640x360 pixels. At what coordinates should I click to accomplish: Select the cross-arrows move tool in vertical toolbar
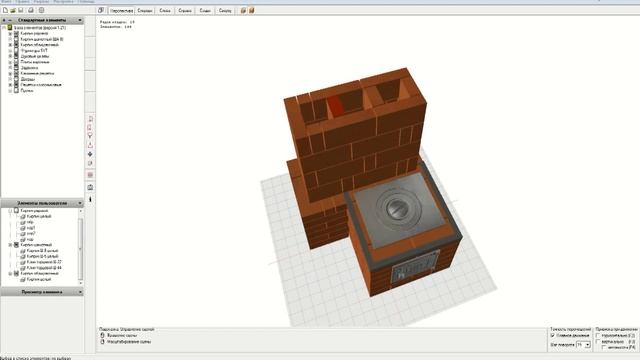tap(90, 154)
